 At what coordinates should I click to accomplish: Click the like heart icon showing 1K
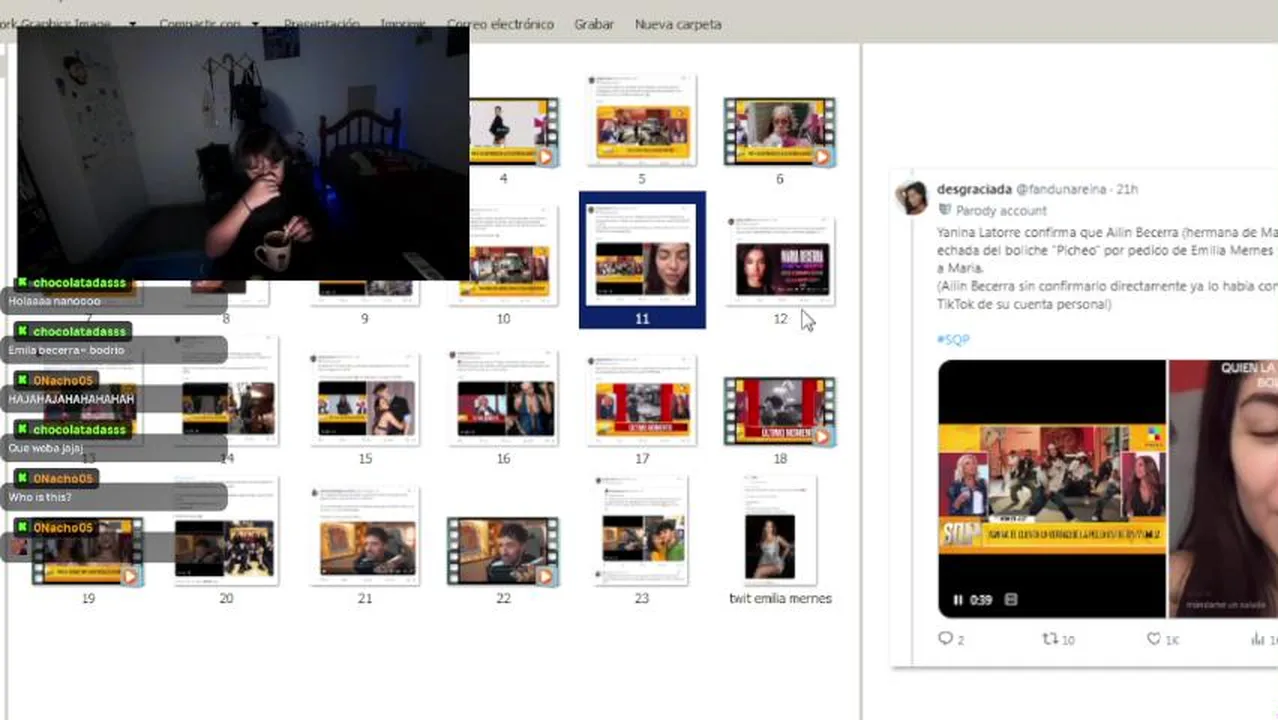[1154, 638]
